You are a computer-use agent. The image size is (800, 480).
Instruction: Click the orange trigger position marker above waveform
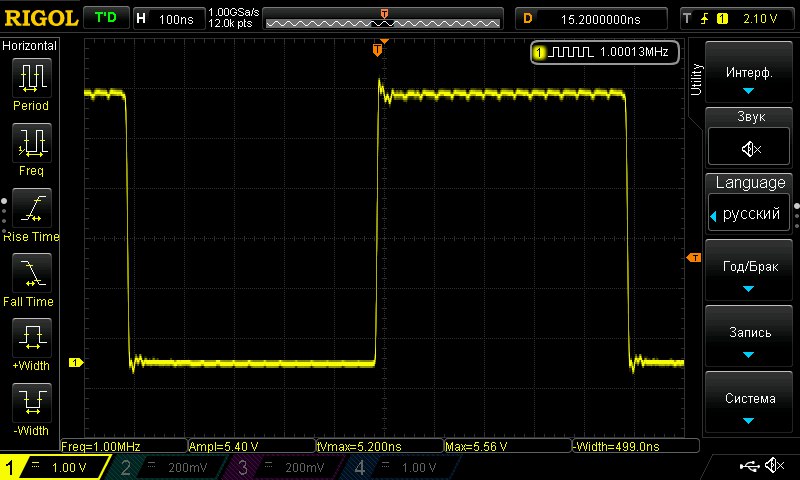point(378,49)
